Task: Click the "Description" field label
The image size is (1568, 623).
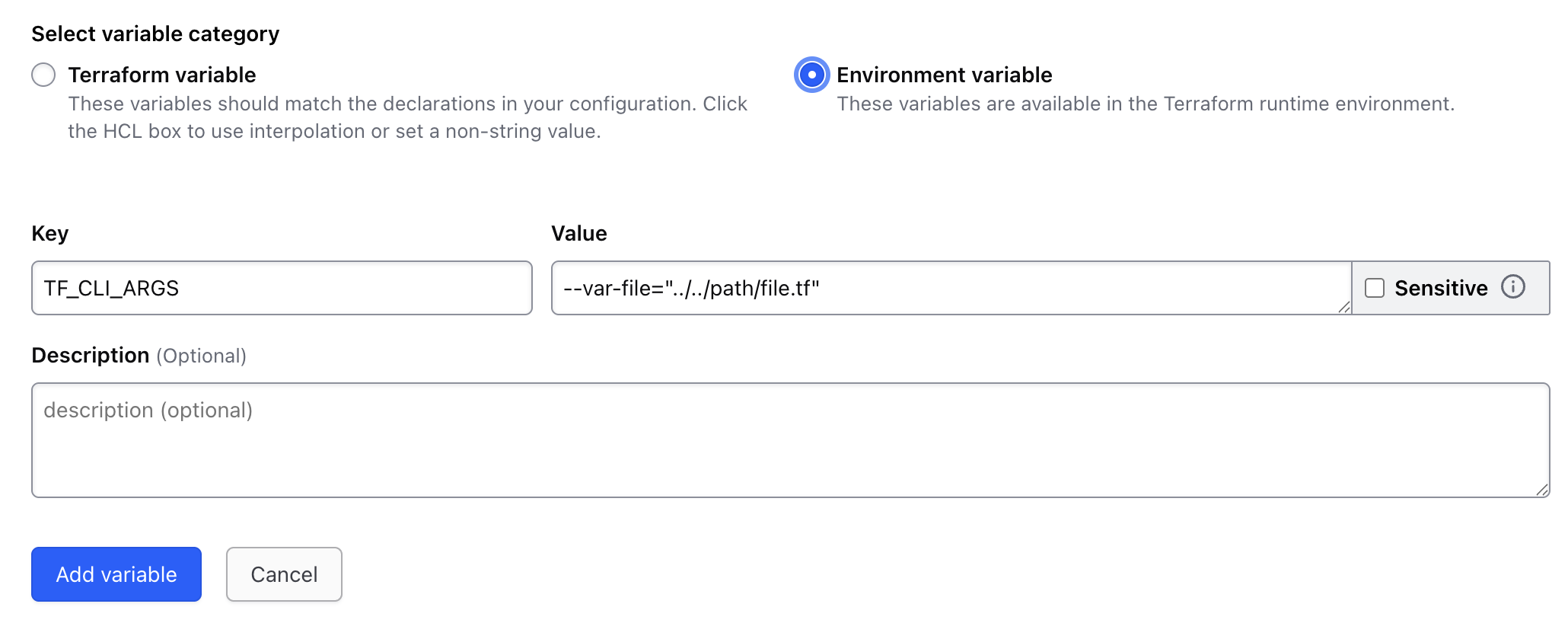Action: pyautogui.click(x=91, y=356)
